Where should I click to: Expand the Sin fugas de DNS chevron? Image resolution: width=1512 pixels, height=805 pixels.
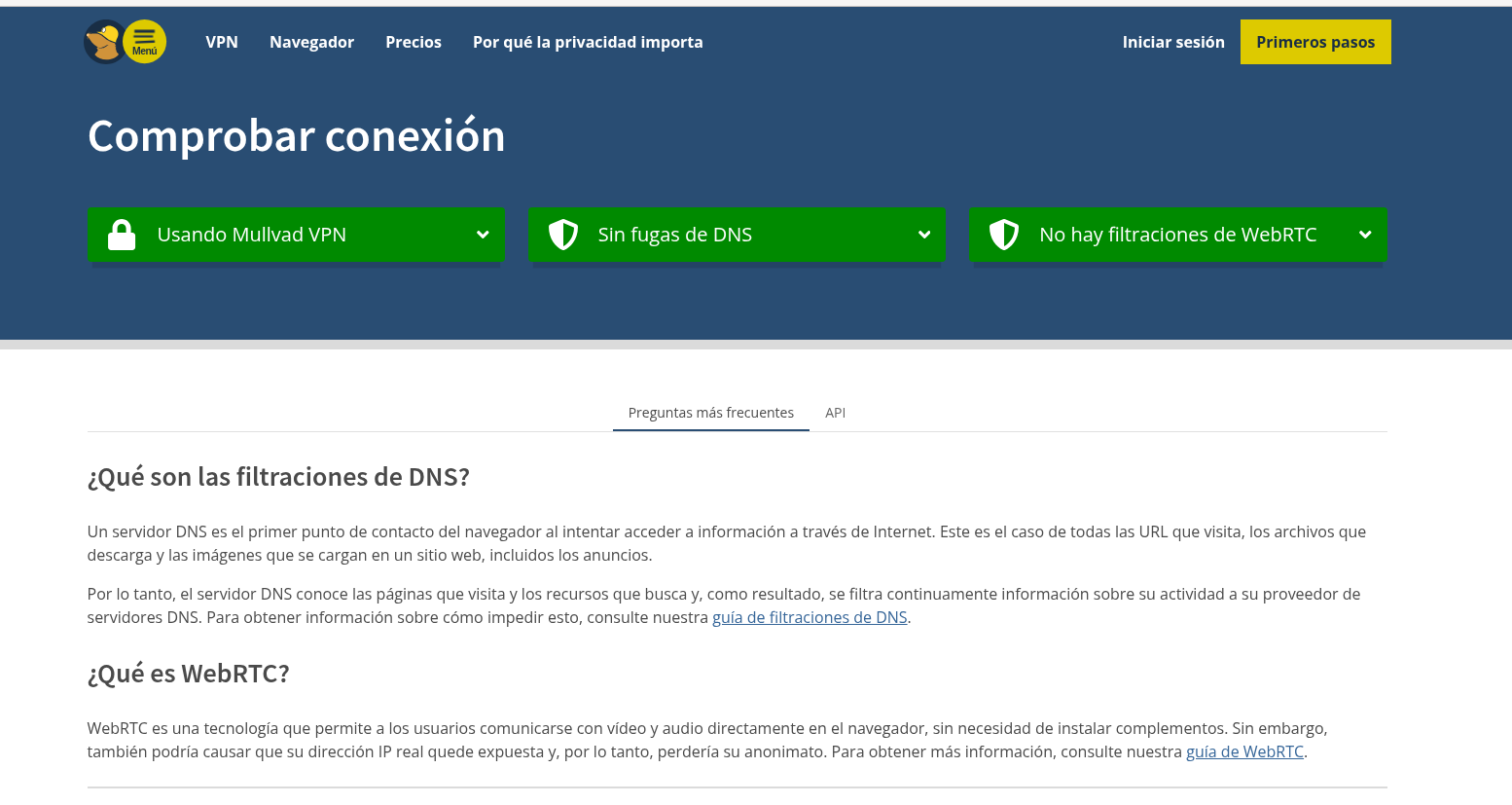coord(924,235)
